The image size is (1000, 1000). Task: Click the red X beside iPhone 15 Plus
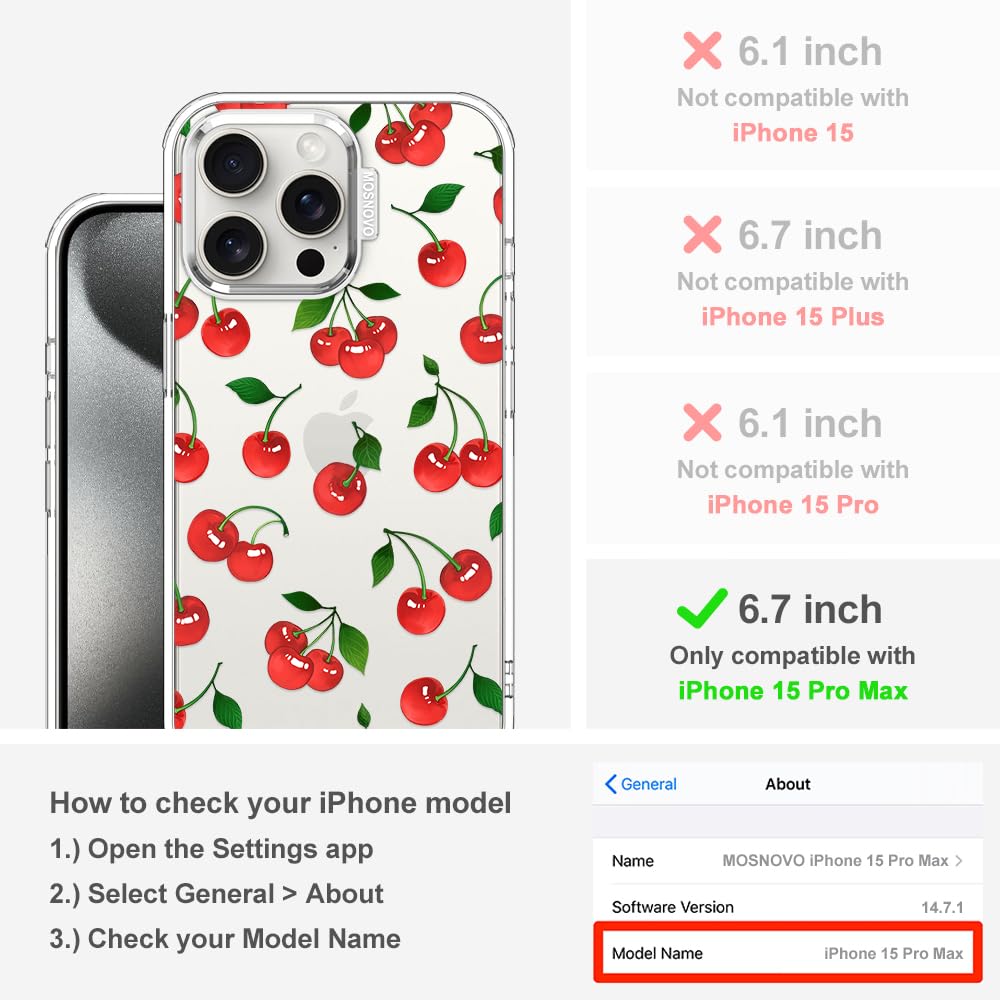point(702,235)
